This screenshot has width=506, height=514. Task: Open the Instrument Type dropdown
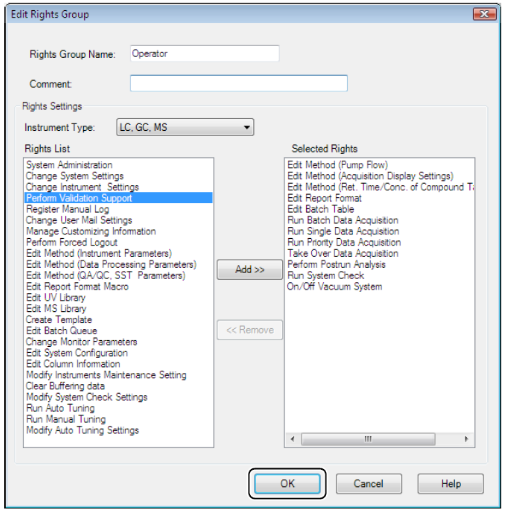pos(185,127)
